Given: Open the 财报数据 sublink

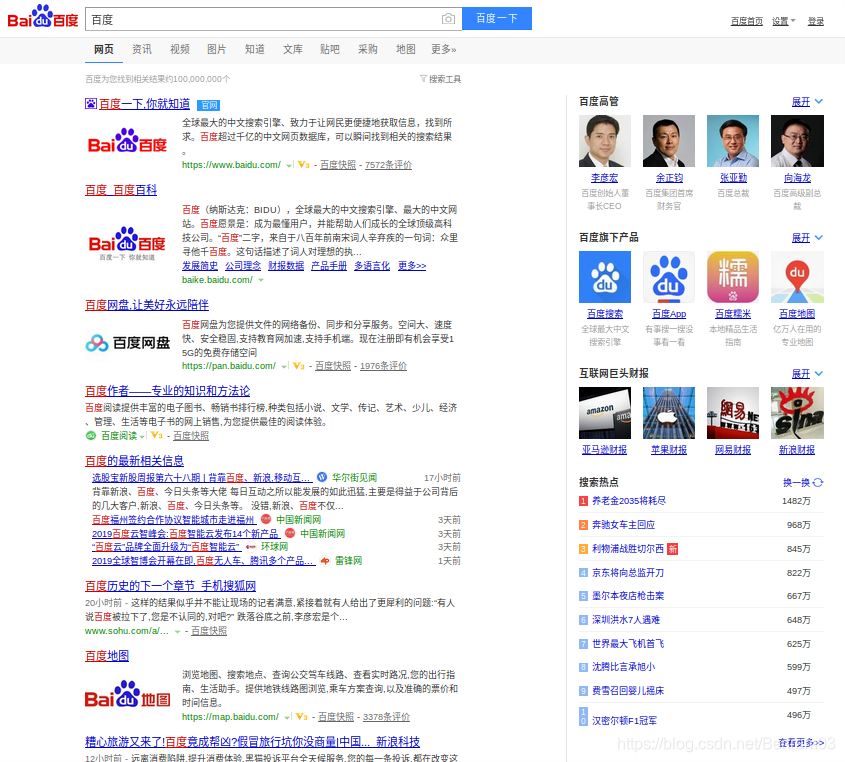Looking at the screenshot, I should click(286, 266).
